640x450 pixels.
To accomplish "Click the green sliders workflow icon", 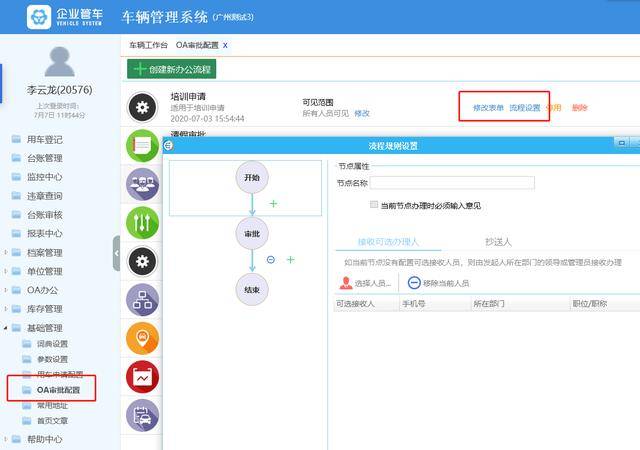I will pos(142,223).
